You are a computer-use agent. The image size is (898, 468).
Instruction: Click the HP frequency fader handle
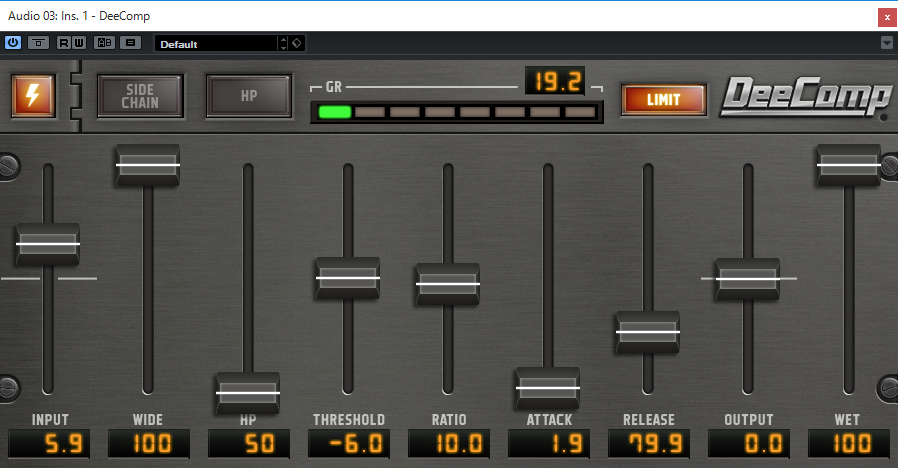point(247,393)
